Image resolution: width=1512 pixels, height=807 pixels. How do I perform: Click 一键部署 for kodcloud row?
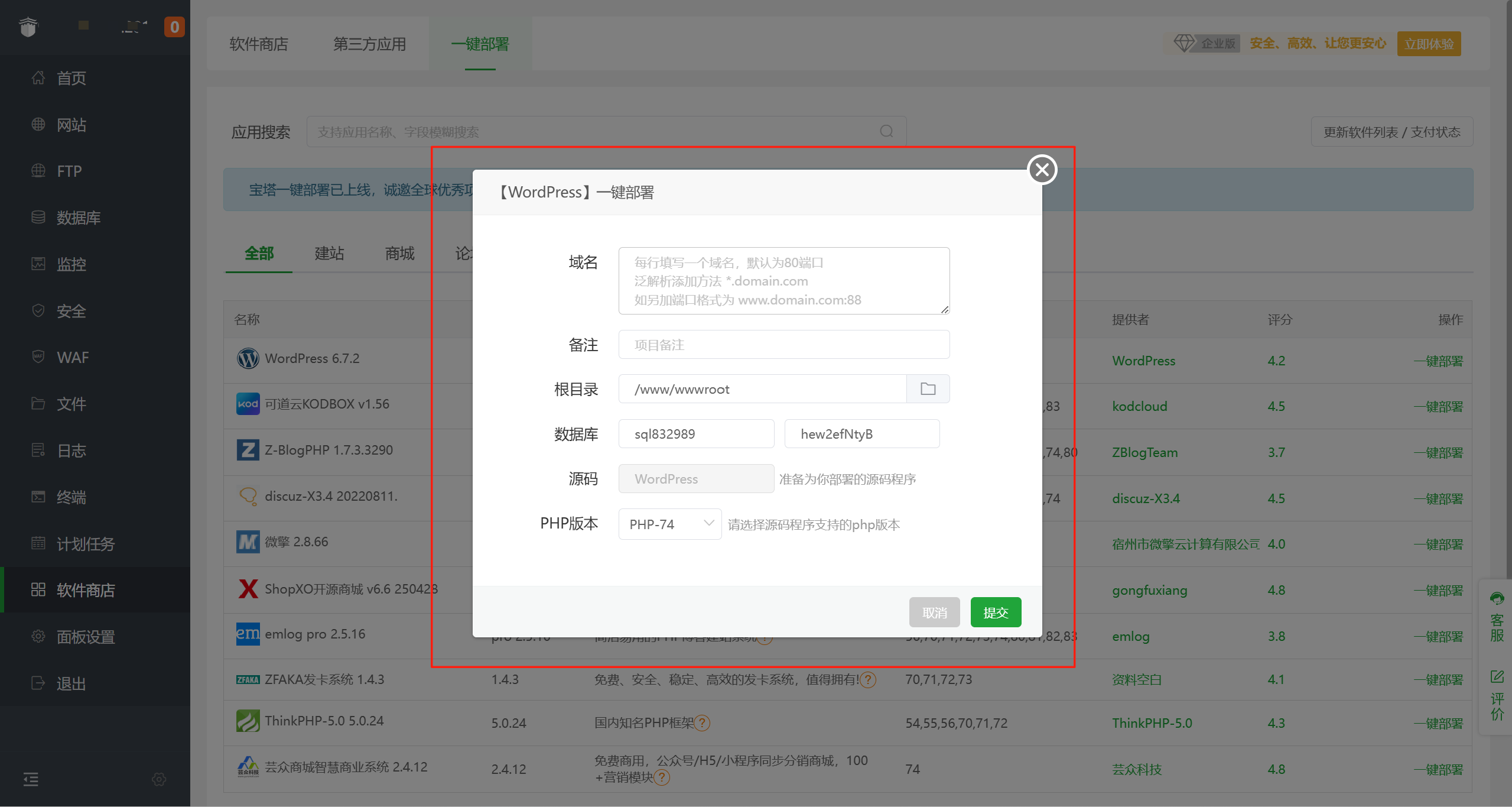[x=1439, y=406]
